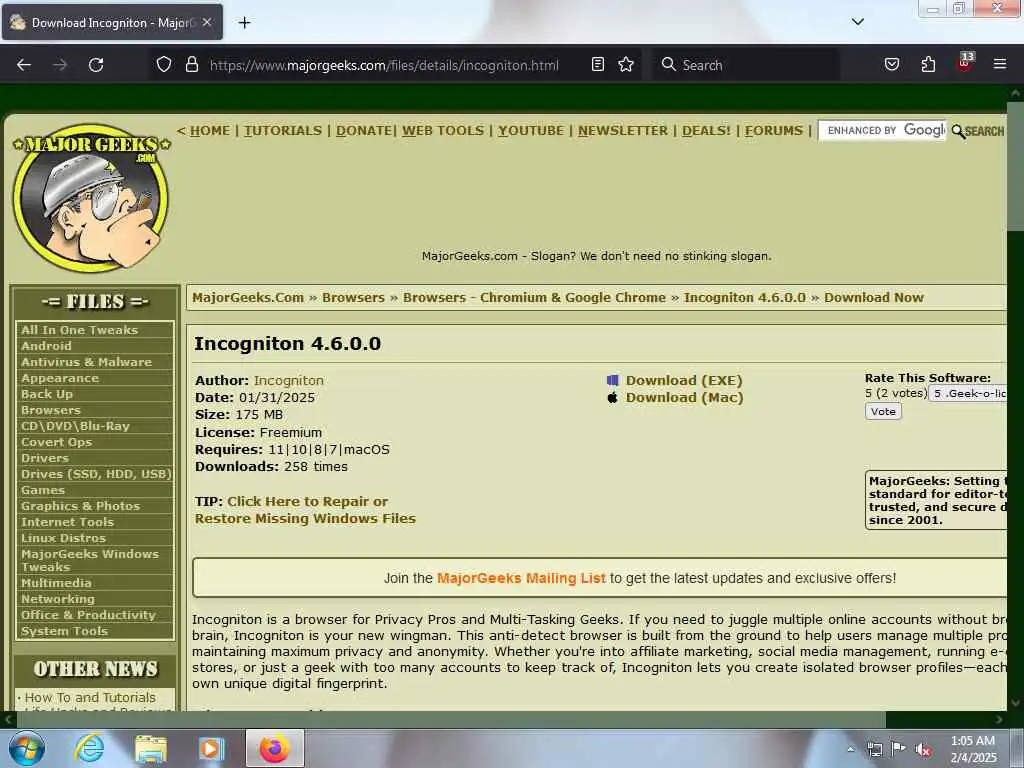
Task: Click the Firefox taskbar icon
Action: pos(274,748)
